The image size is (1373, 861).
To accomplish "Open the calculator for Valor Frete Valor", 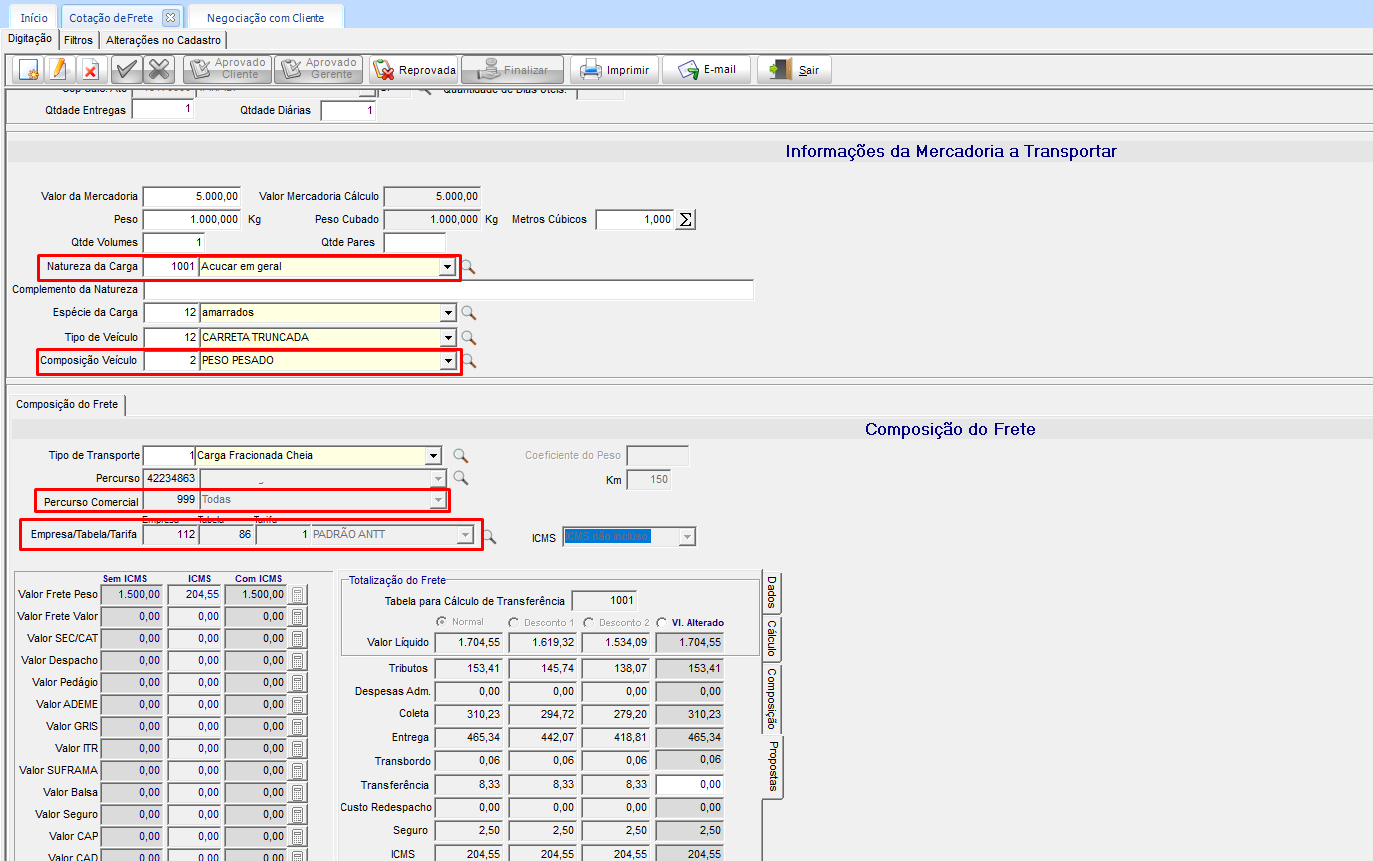I will pyautogui.click(x=297, y=617).
